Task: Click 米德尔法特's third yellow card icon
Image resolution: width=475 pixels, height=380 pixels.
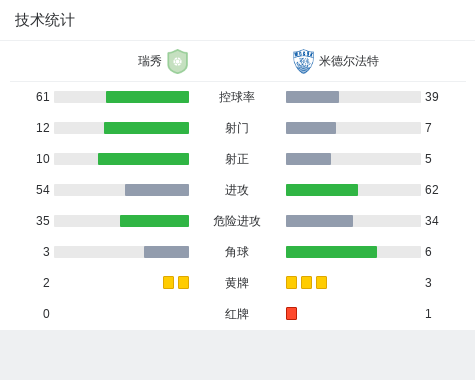Action: (321, 283)
